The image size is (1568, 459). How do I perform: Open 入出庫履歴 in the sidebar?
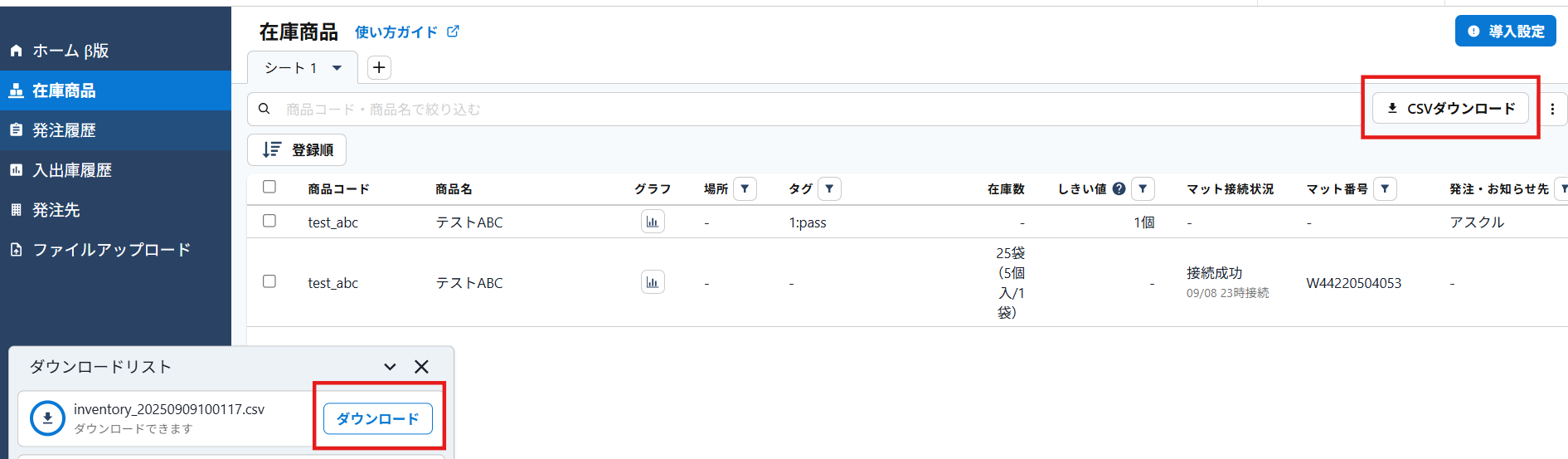tap(115, 170)
